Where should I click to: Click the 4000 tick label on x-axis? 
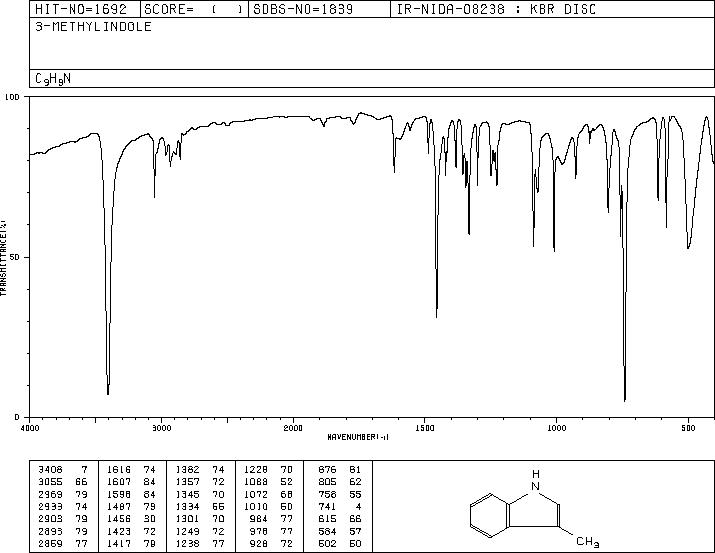[30, 428]
